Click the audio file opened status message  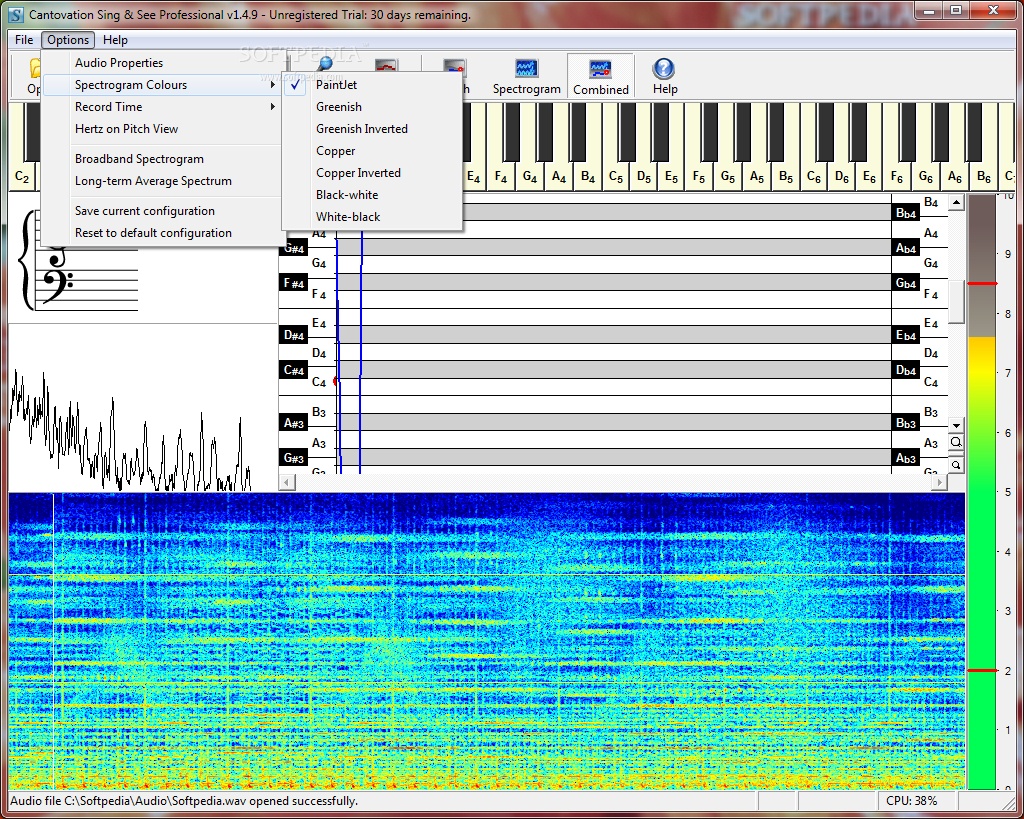(184, 801)
